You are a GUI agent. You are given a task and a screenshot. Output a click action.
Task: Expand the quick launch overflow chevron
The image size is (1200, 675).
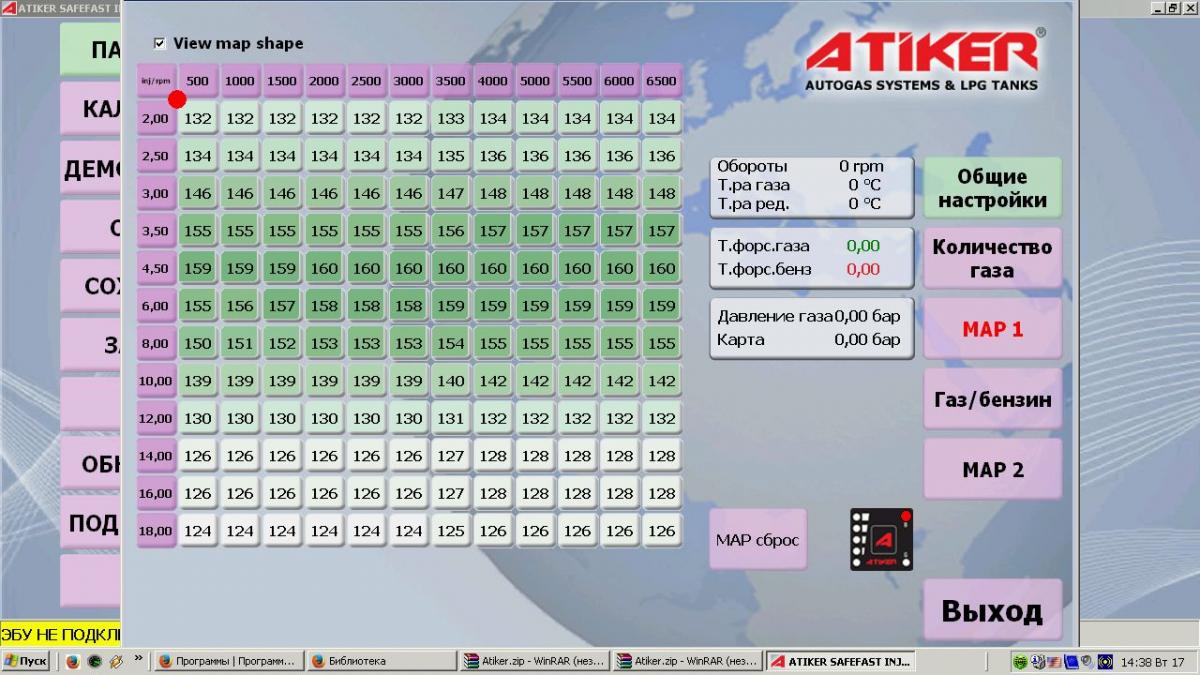coord(138,659)
